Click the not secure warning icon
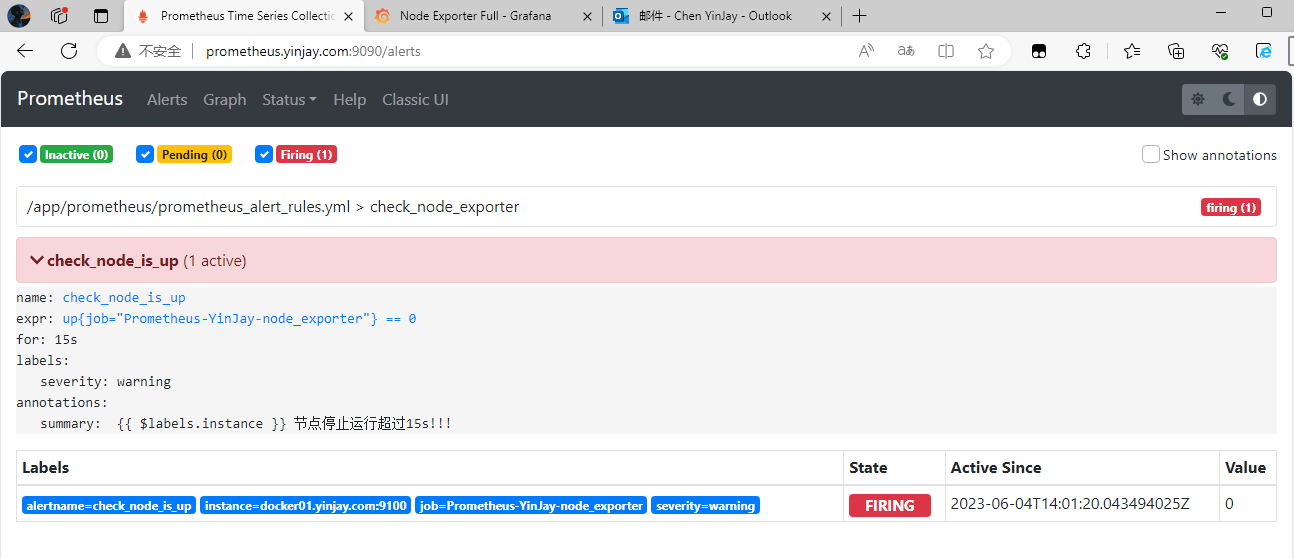The image size is (1294, 559). [x=123, y=51]
